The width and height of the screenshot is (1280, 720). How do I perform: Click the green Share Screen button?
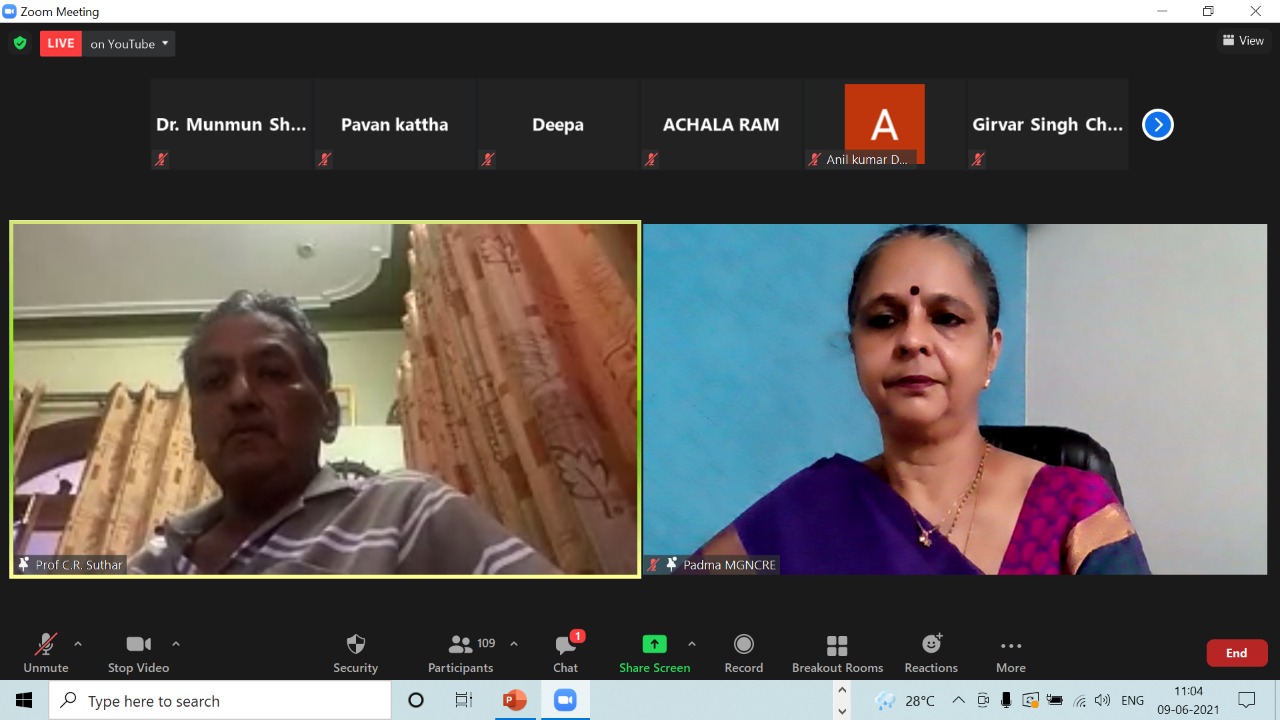(x=654, y=653)
